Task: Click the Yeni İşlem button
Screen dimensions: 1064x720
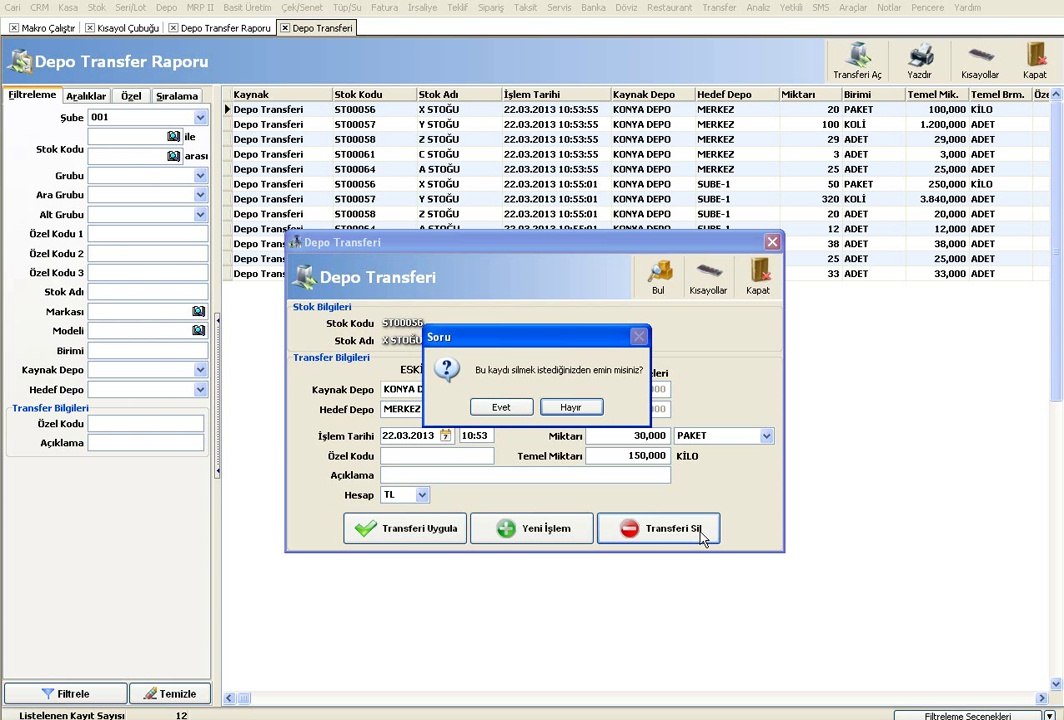Action: (x=532, y=529)
